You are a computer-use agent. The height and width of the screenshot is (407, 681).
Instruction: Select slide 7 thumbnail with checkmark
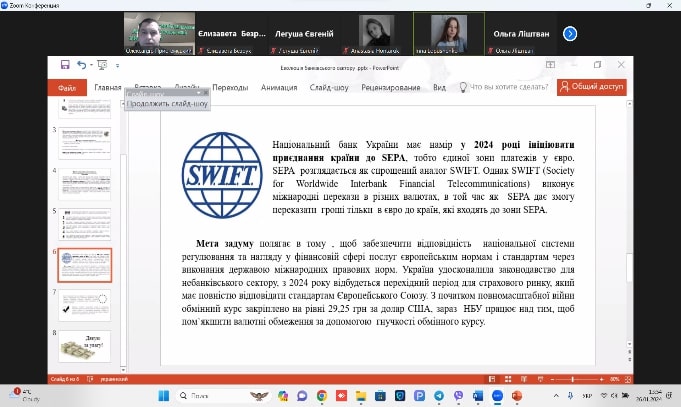pos(85,305)
